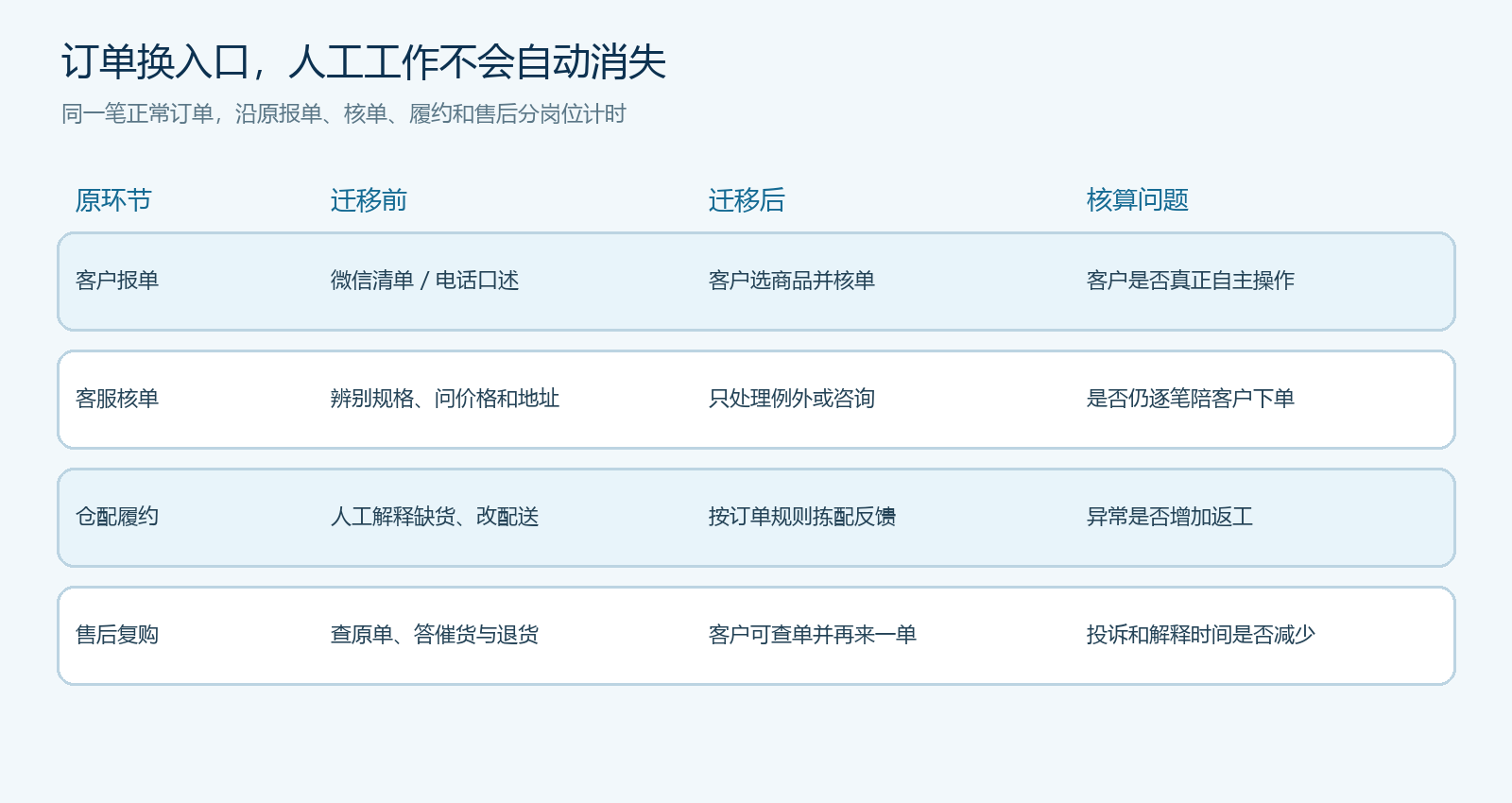Select the 仓配履约 row label
Viewport: 1512px width, 803px height.
117,517
